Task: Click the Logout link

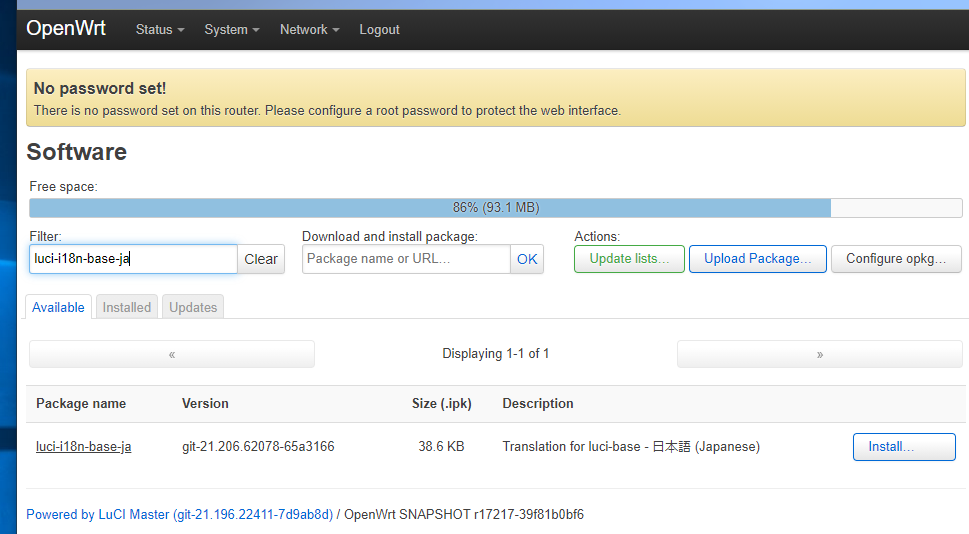Action: 379,30
